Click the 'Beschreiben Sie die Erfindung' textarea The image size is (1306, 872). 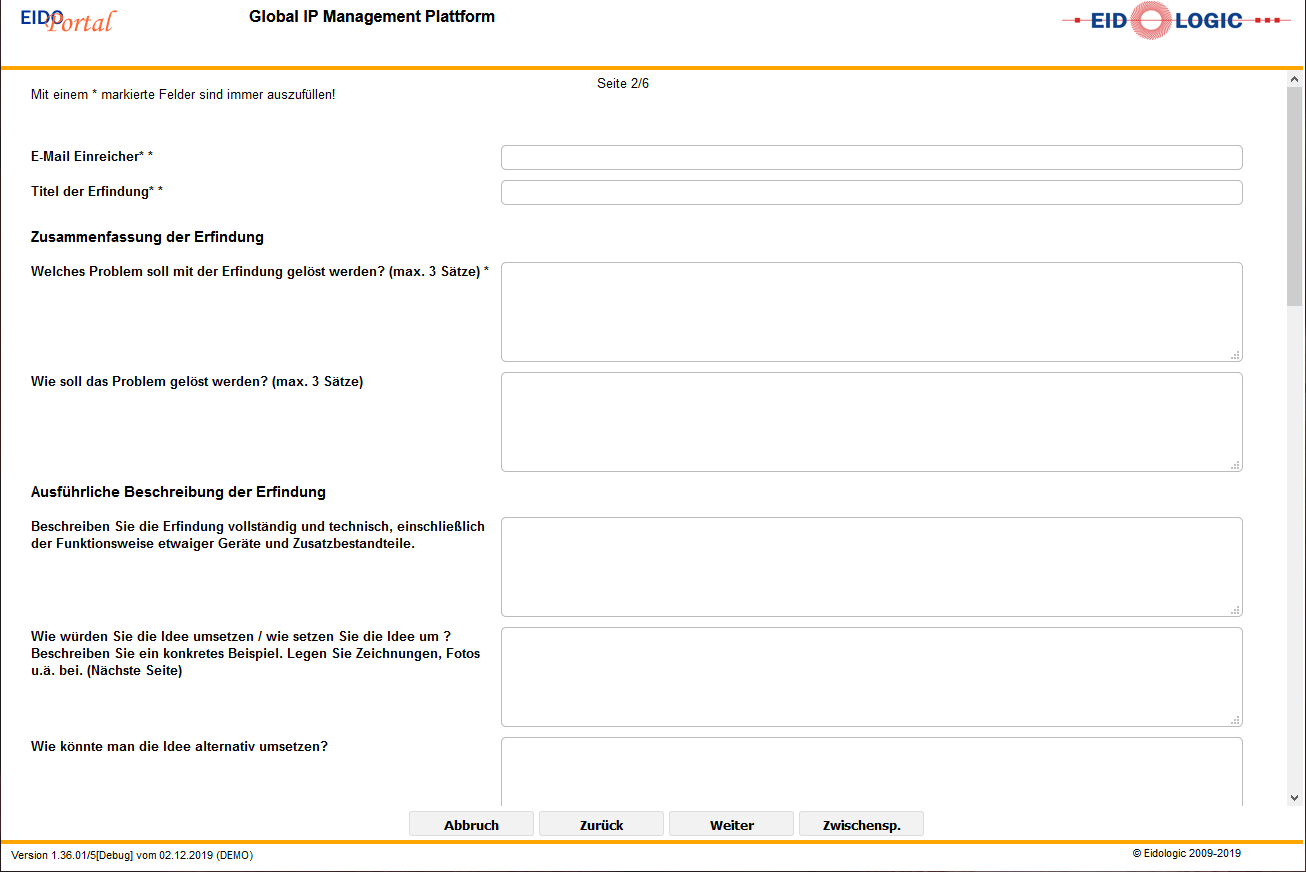(871, 567)
